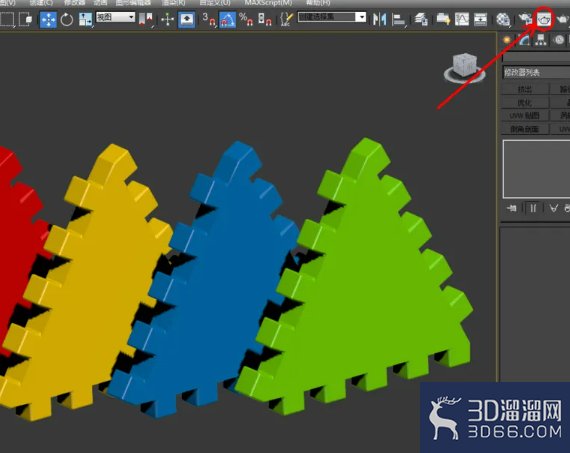Open the Material Editor
This screenshot has width=570, height=453.
503,20
